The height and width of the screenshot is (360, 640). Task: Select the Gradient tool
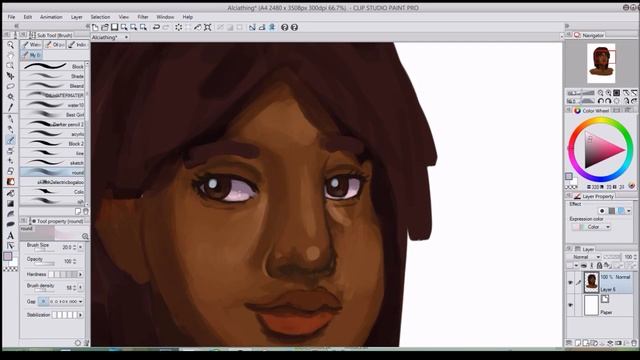[x=11, y=203]
